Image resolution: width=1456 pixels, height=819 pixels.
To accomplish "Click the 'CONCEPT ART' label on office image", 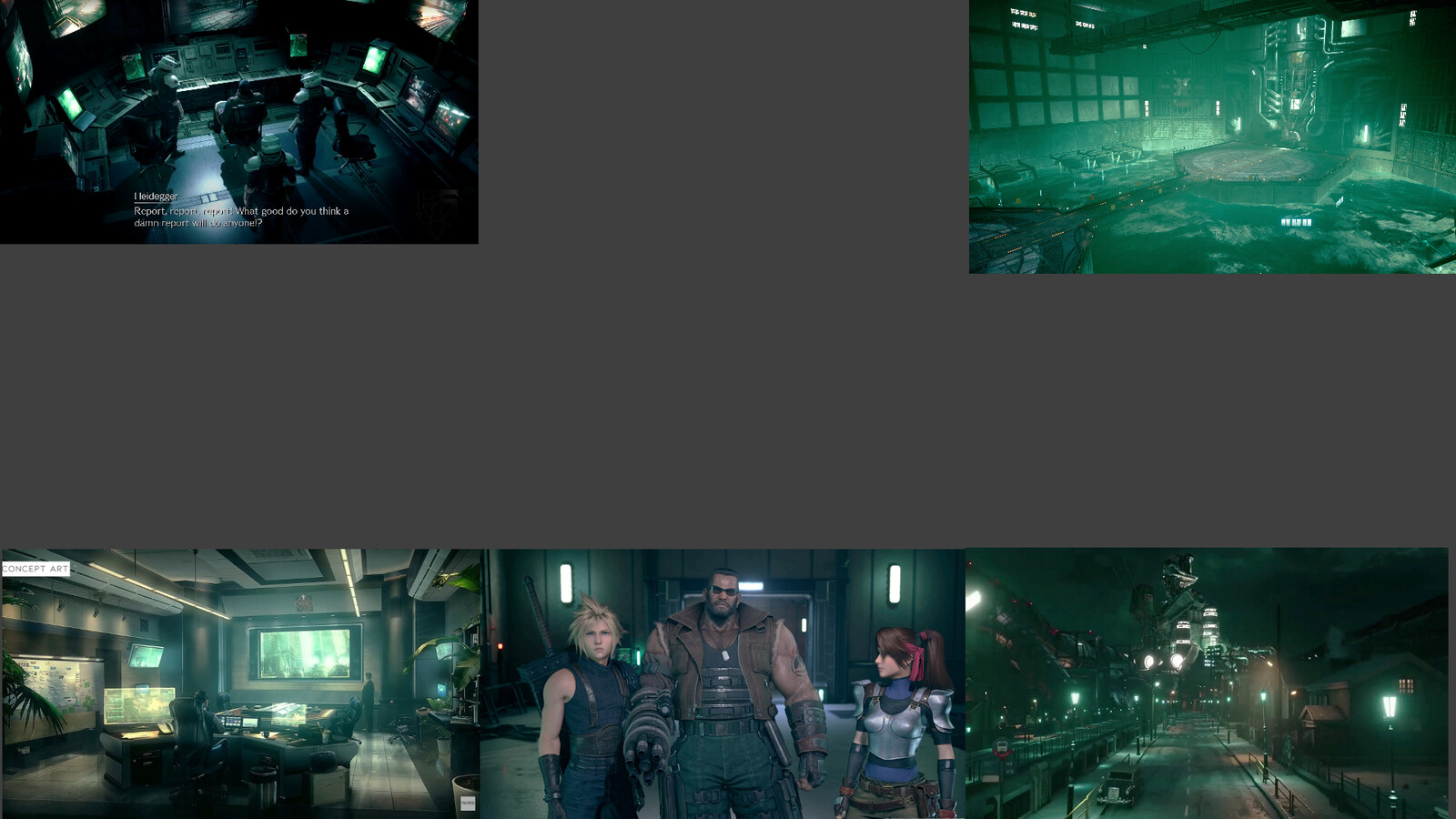I will 35,569.
